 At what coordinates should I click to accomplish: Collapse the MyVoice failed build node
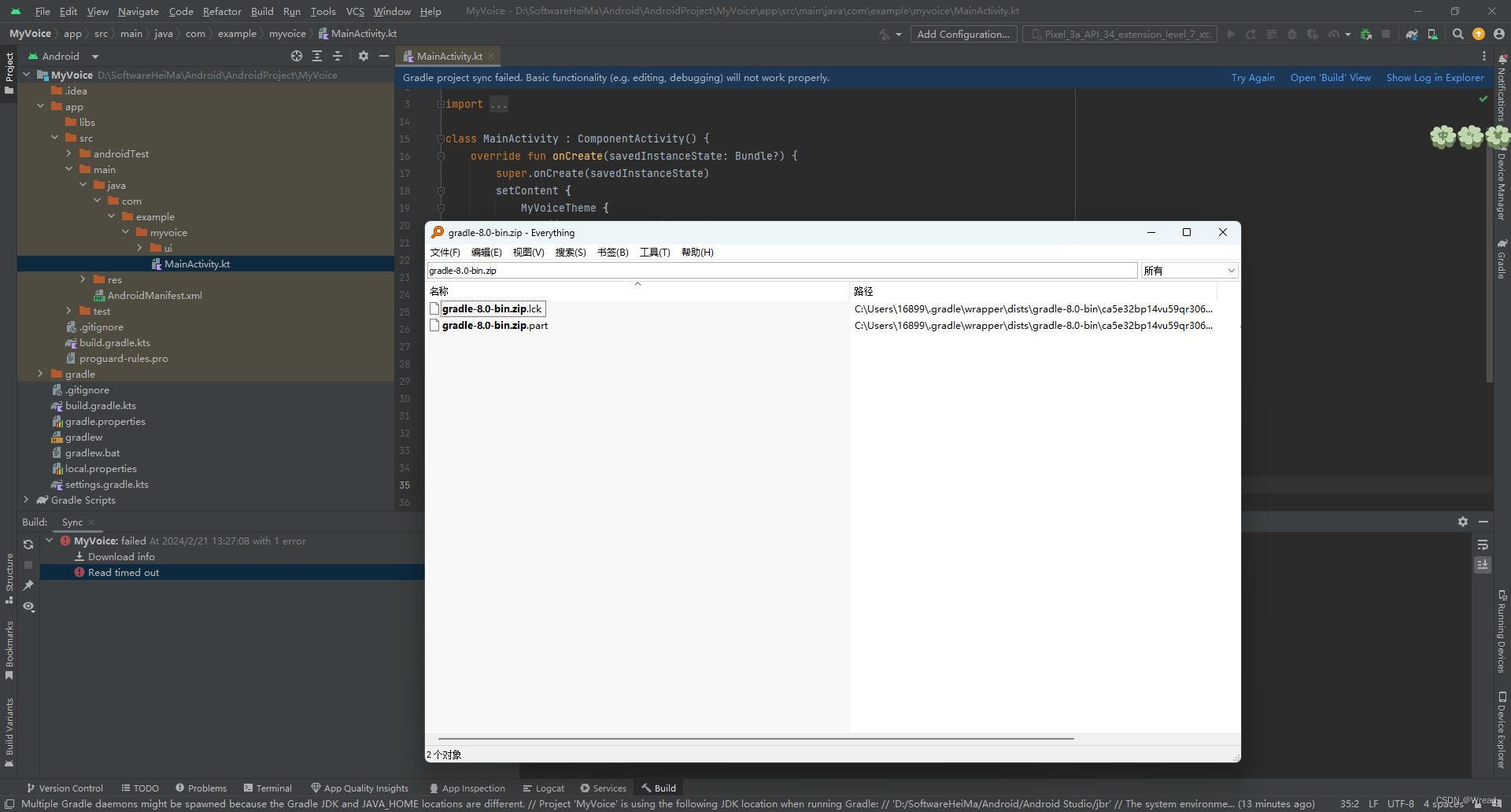tap(50, 541)
